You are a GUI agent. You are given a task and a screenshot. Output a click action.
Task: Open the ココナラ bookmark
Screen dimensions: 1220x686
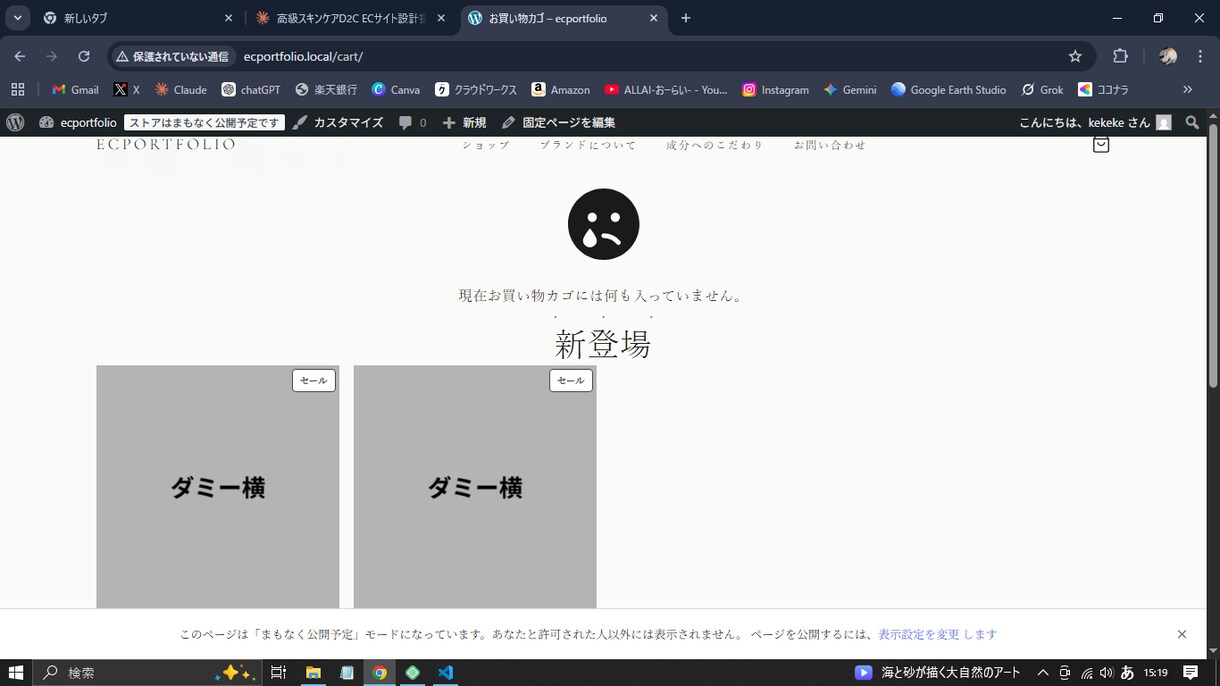1103,89
